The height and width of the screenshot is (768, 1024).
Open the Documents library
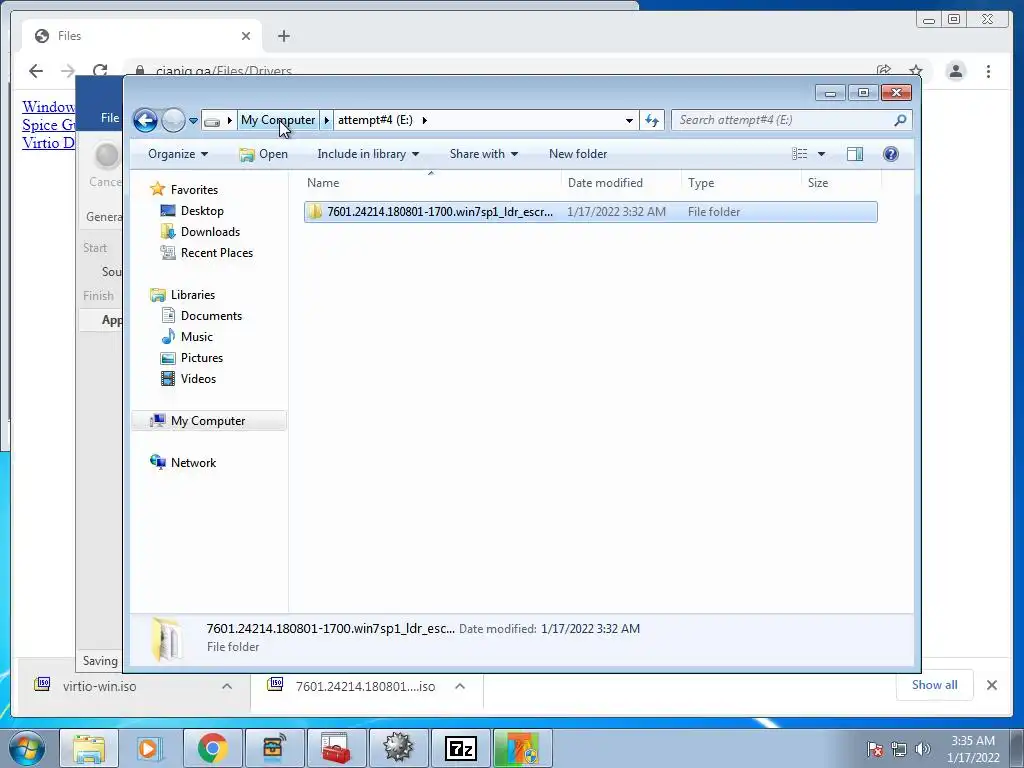[x=201, y=315]
